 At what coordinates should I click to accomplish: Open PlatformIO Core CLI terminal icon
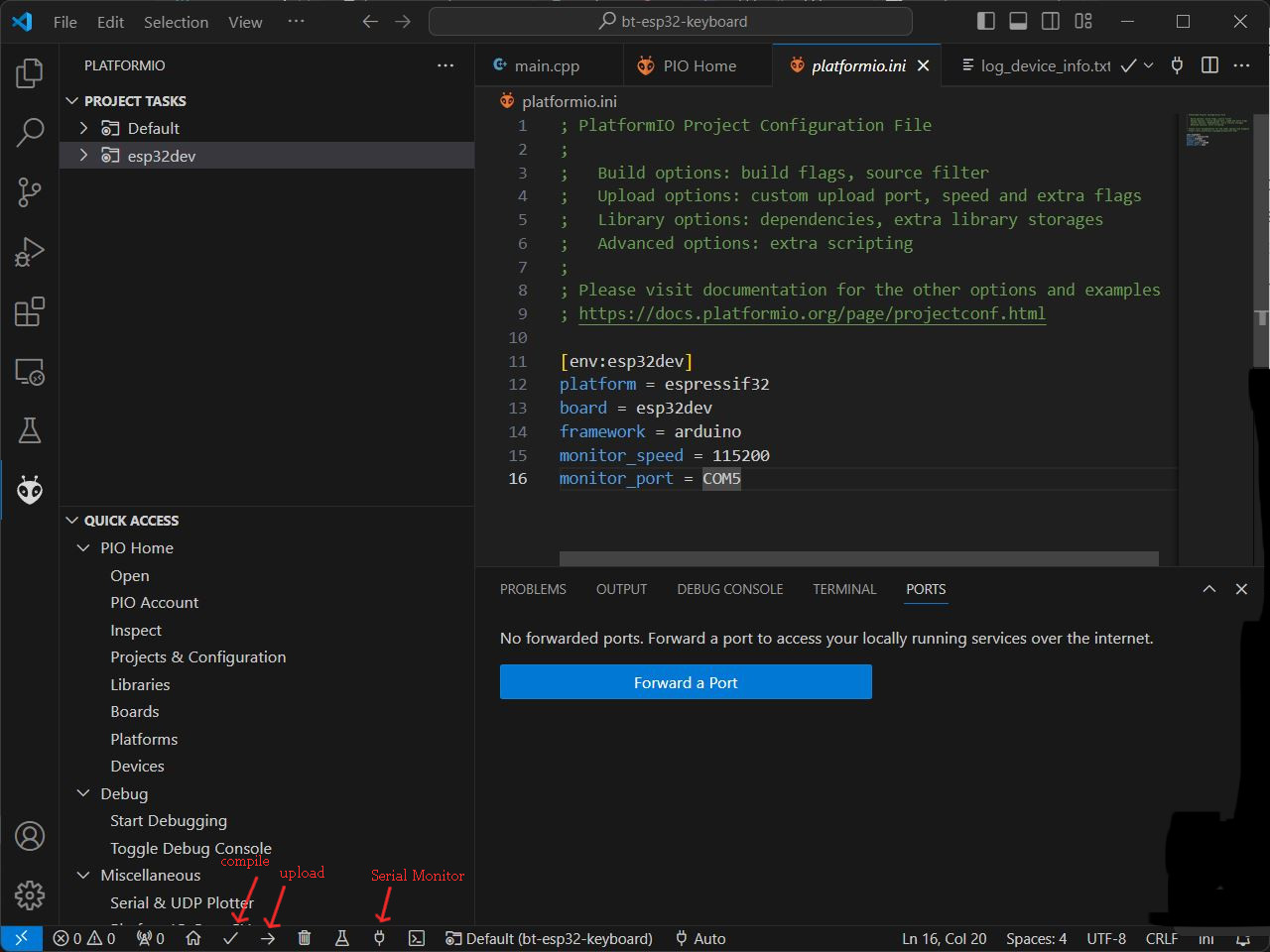pos(417,938)
